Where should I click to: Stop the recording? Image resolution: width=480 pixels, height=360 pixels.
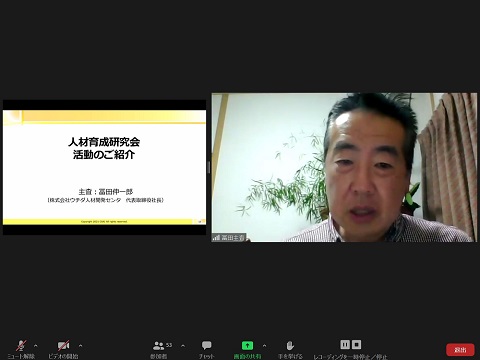(356, 344)
